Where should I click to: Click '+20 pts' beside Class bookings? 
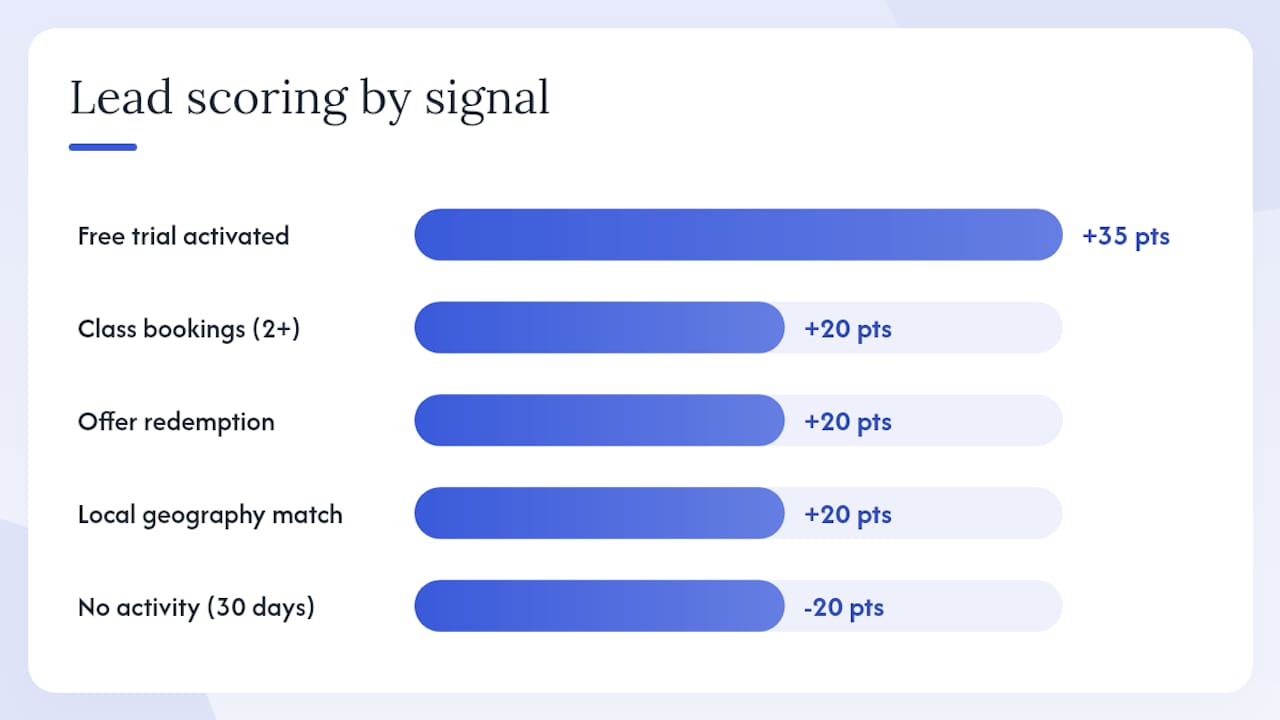pyautogui.click(x=848, y=329)
